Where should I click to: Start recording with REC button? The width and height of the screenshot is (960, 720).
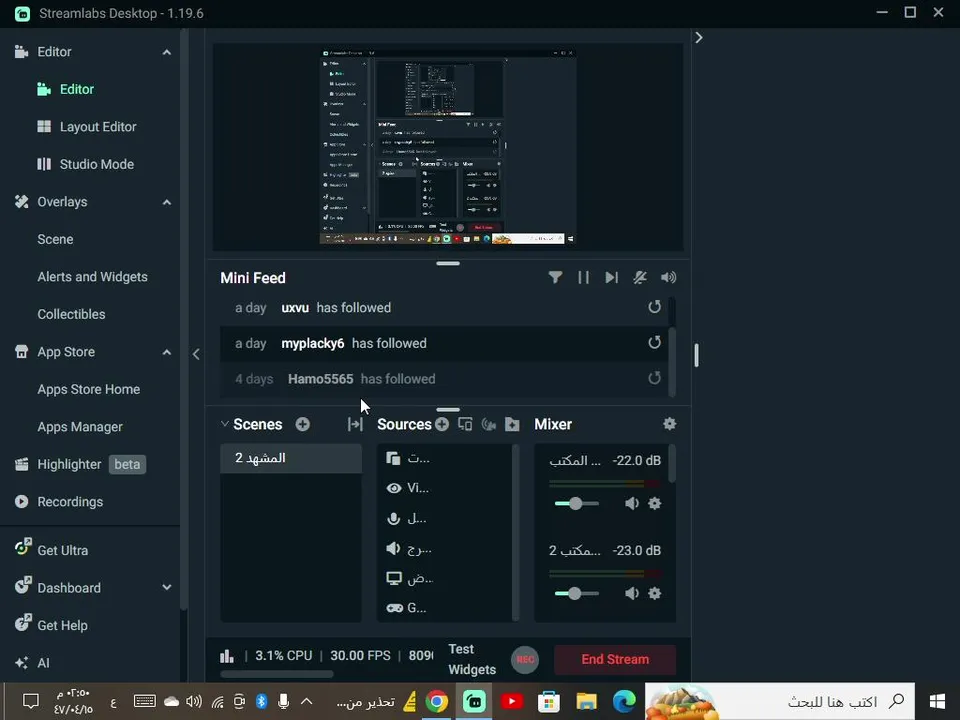tap(525, 659)
